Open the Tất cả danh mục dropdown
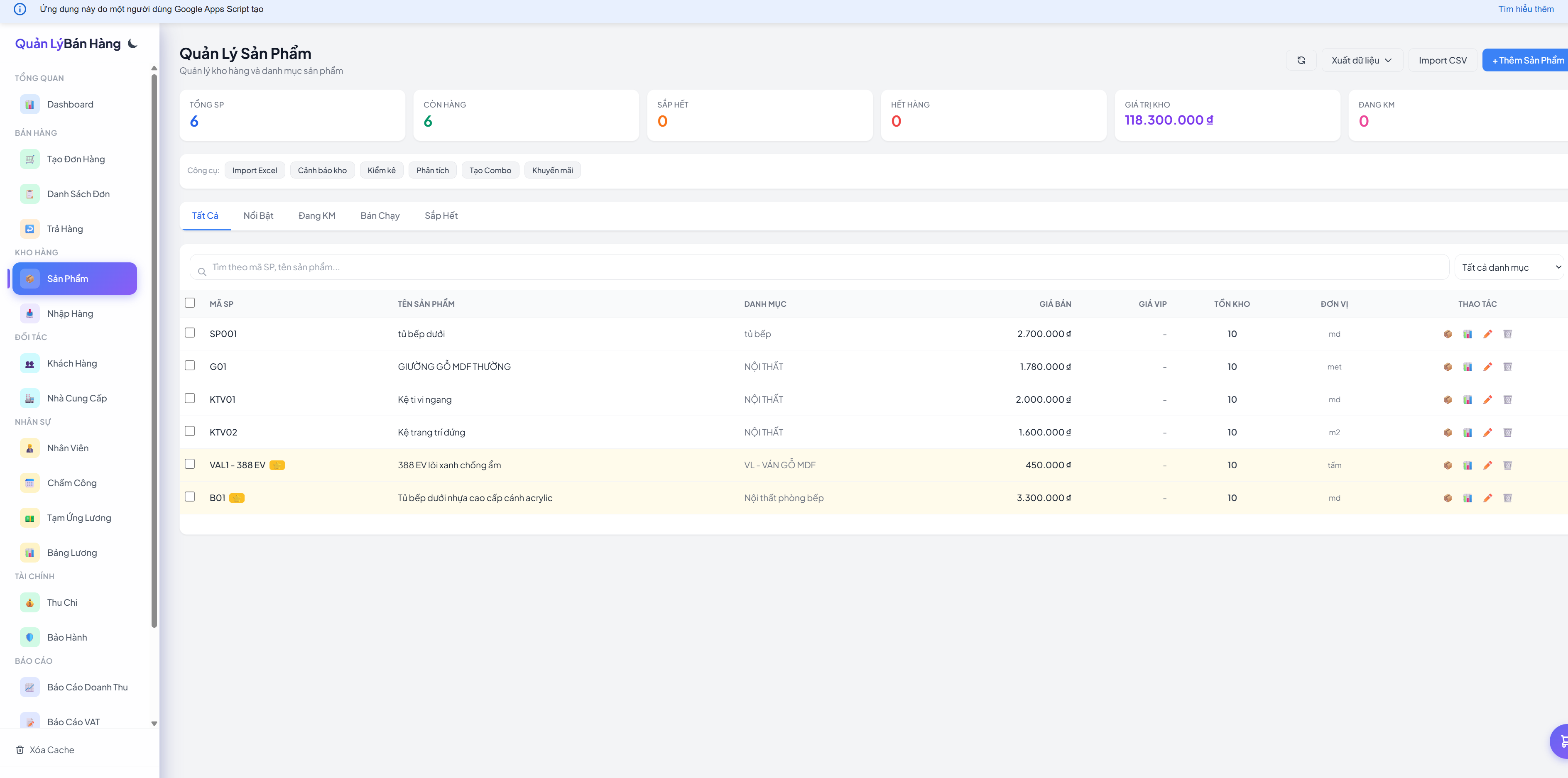 [1510, 267]
